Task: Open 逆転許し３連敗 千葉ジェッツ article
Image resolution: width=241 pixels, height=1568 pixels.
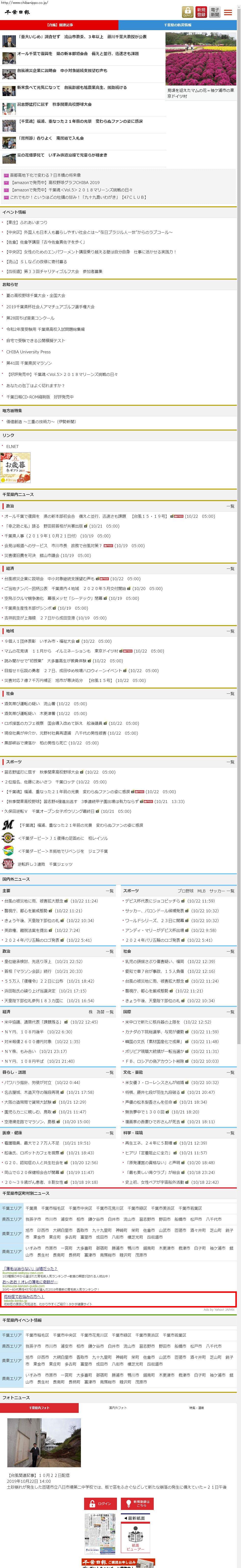Action: (45, 864)
